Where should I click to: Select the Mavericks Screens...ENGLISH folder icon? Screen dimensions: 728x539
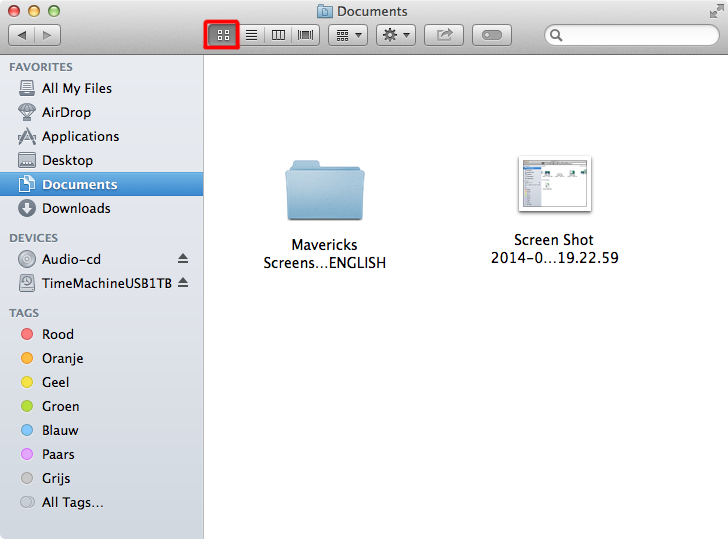[x=325, y=190]
